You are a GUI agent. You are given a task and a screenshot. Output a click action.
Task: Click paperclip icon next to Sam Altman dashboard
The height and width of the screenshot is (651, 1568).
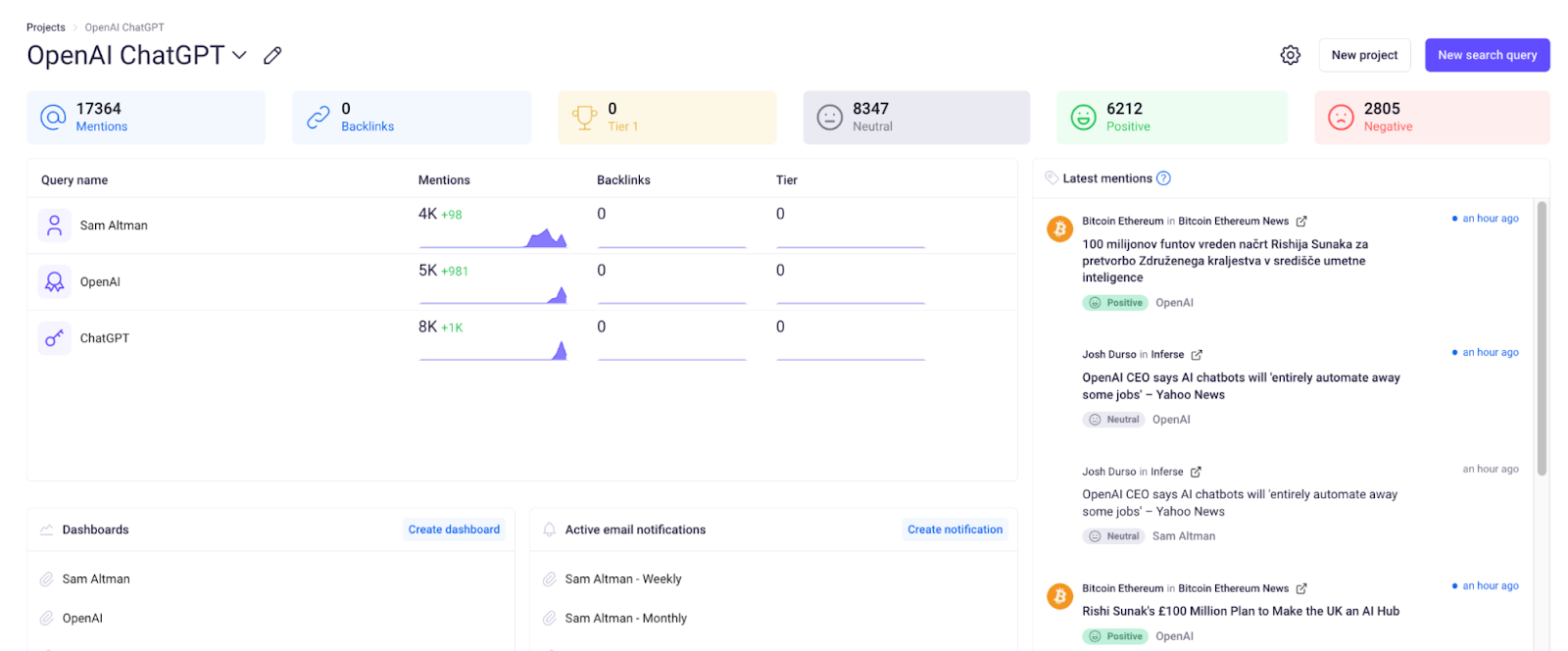(46, 579)
